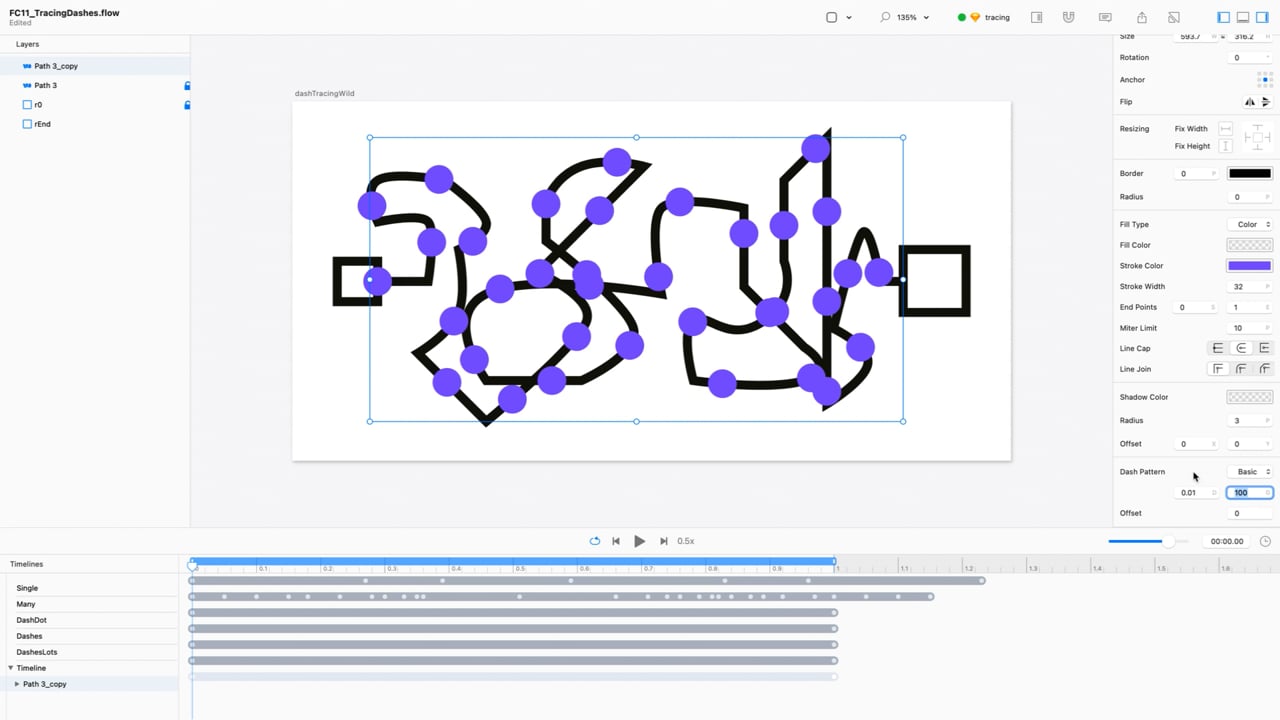Toggle the guides panel icon in toolbar

[1036, 17]
